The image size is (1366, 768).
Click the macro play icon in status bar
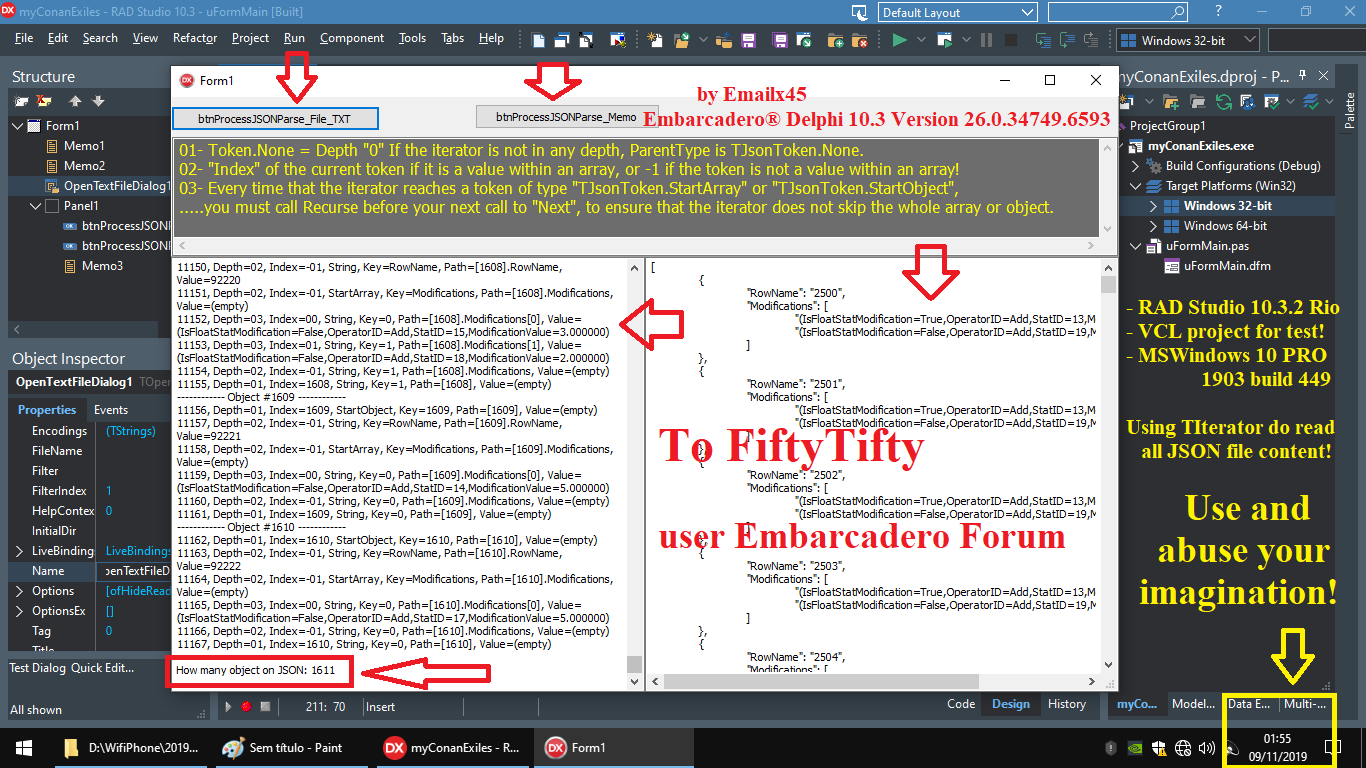tap(228, 706)
